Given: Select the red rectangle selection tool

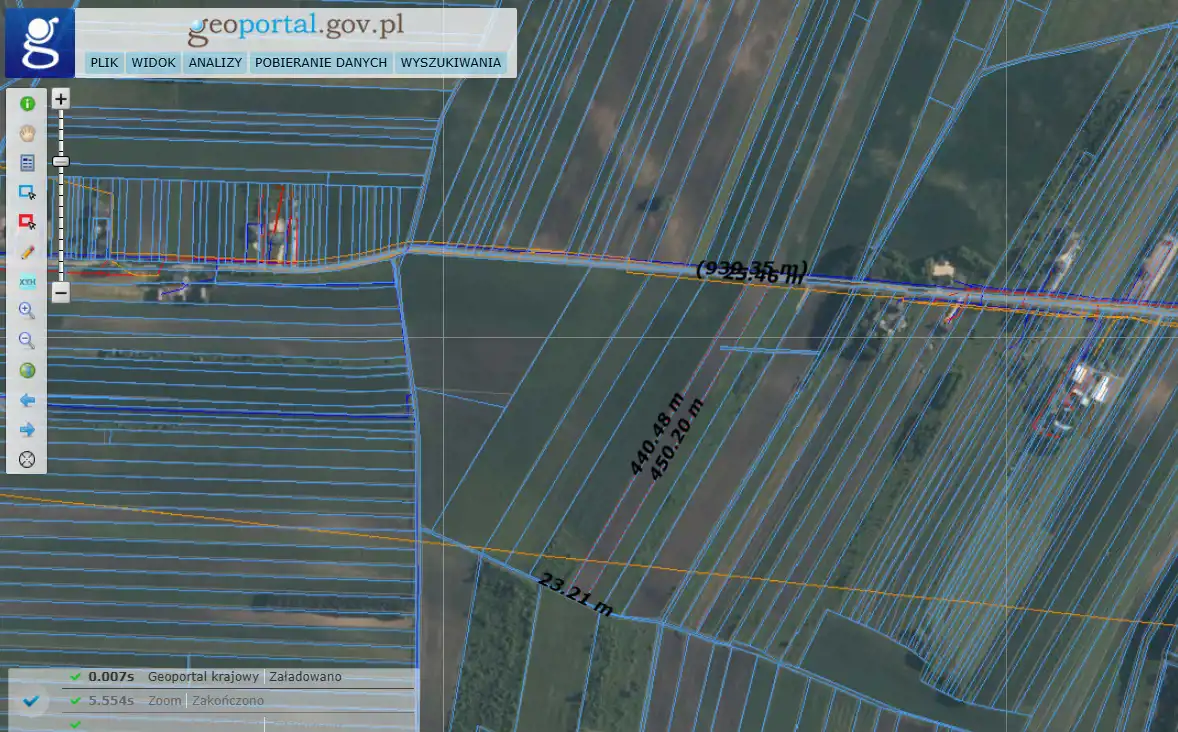Looking at the screenshot, I should coord(27,222).
